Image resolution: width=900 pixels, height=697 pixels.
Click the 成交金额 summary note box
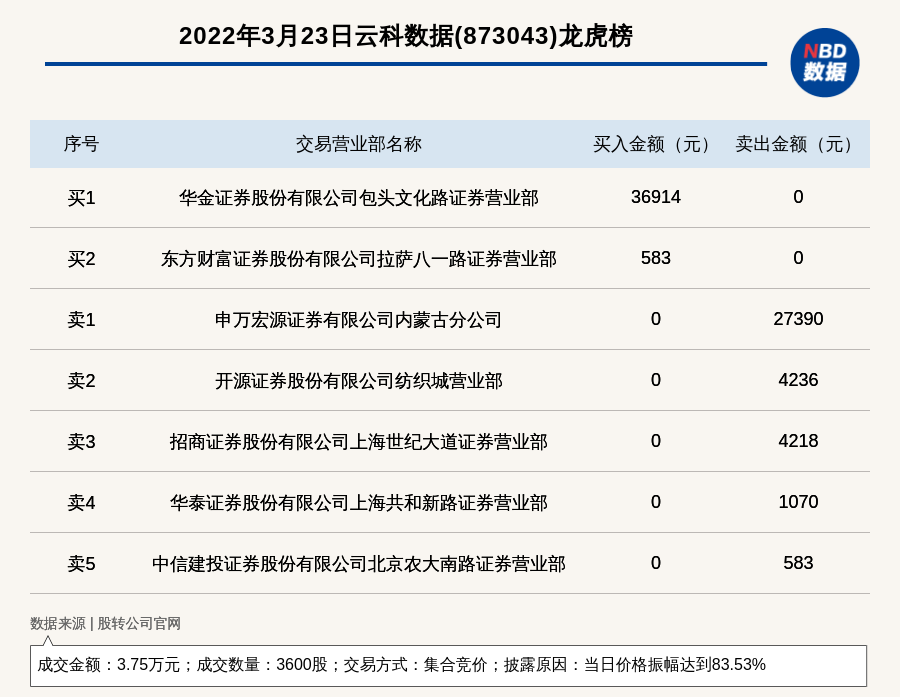(448, 665)
